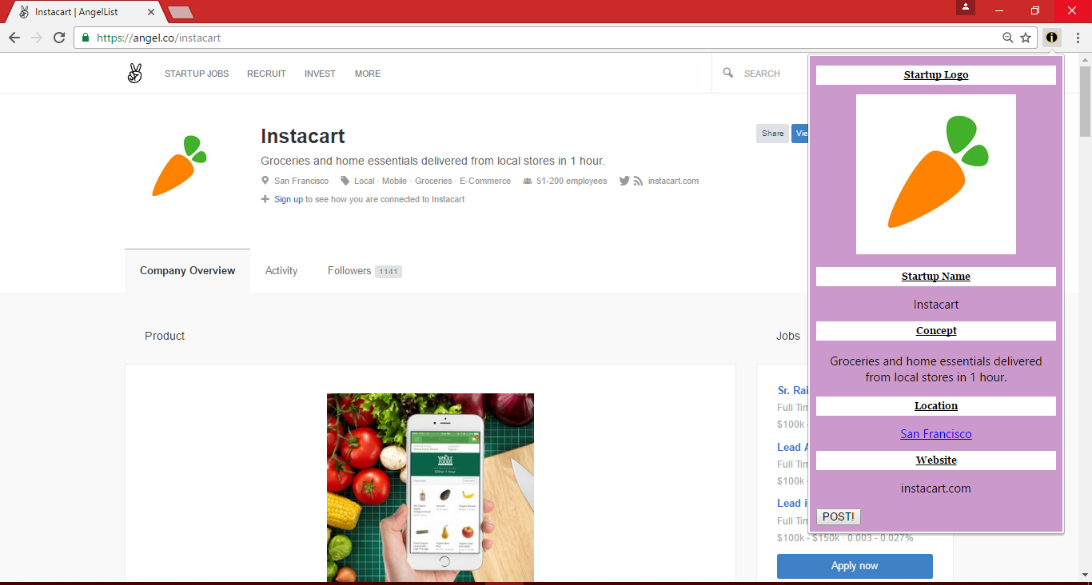Click the vertical scrollbar thumb
Screen dimensions: 1092x585
pos(1085,102)
